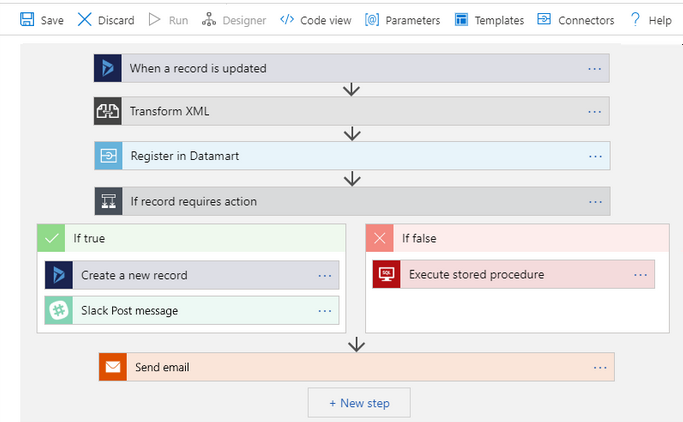
Task: Click Dynamics icon on 'Create a new record'
Action: point(59,275)
